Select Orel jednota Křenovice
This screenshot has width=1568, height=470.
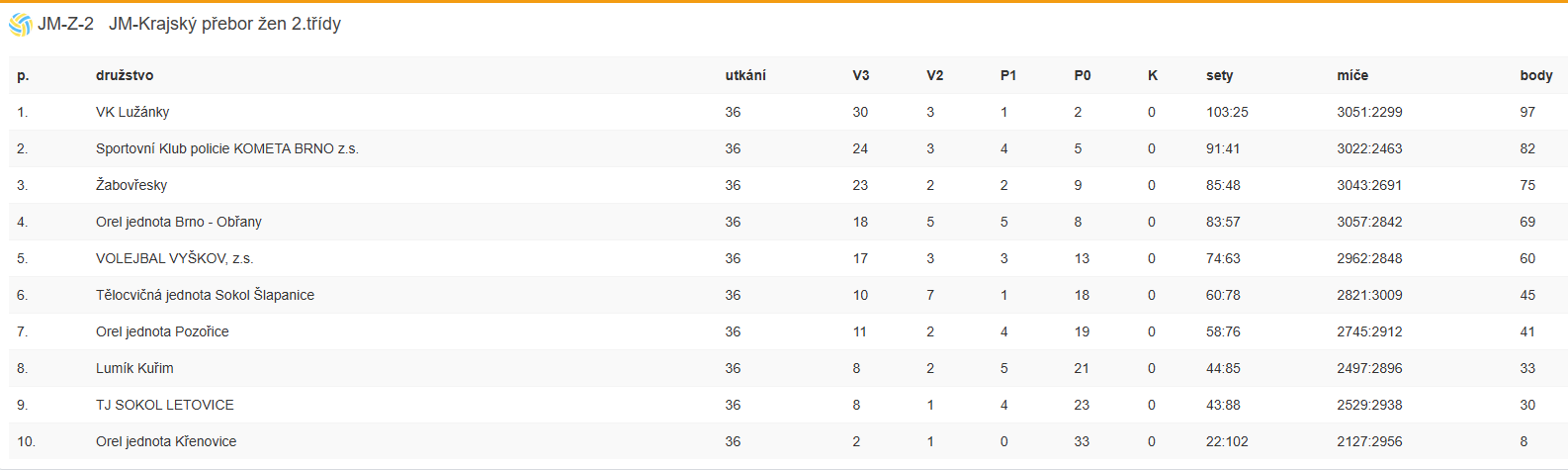click(x=166, y=441)
